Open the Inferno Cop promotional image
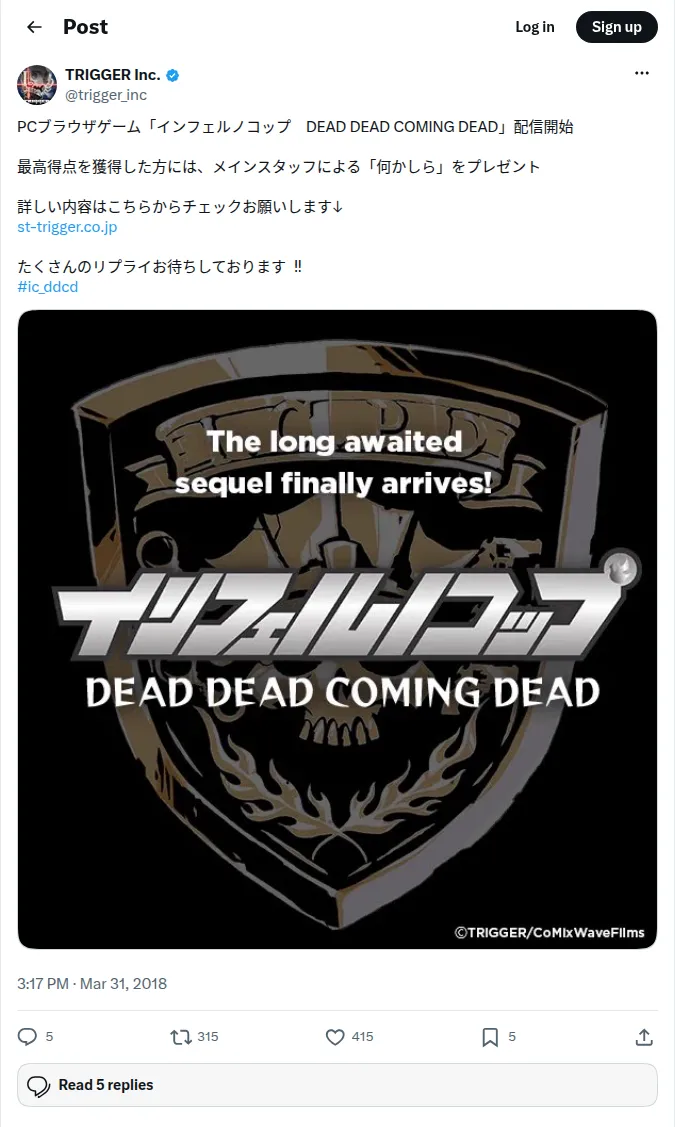675x1127 pixels. pyautogui.click(x=337, y=630)
